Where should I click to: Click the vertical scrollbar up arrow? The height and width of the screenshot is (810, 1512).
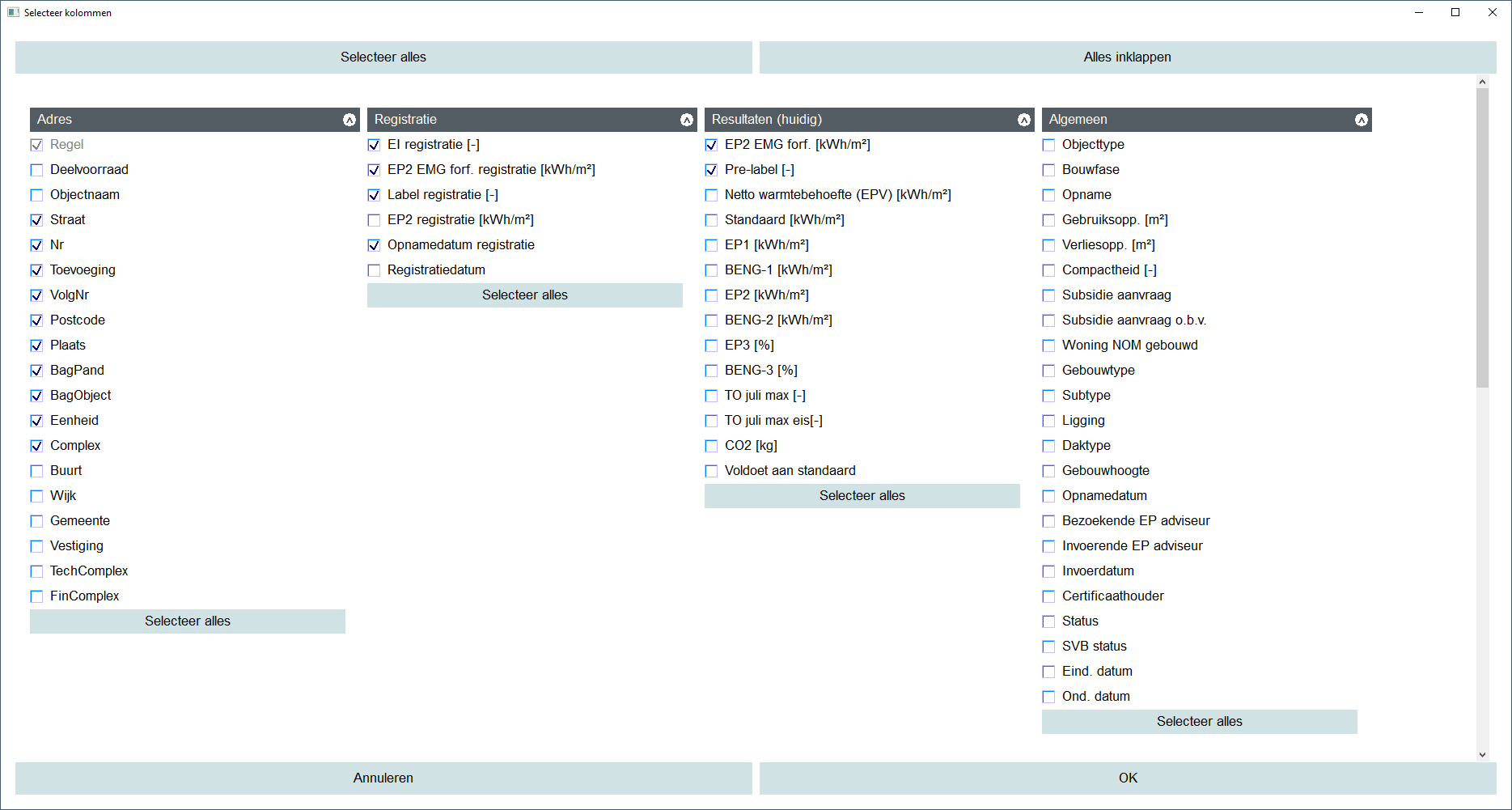tap(1482, 82)
